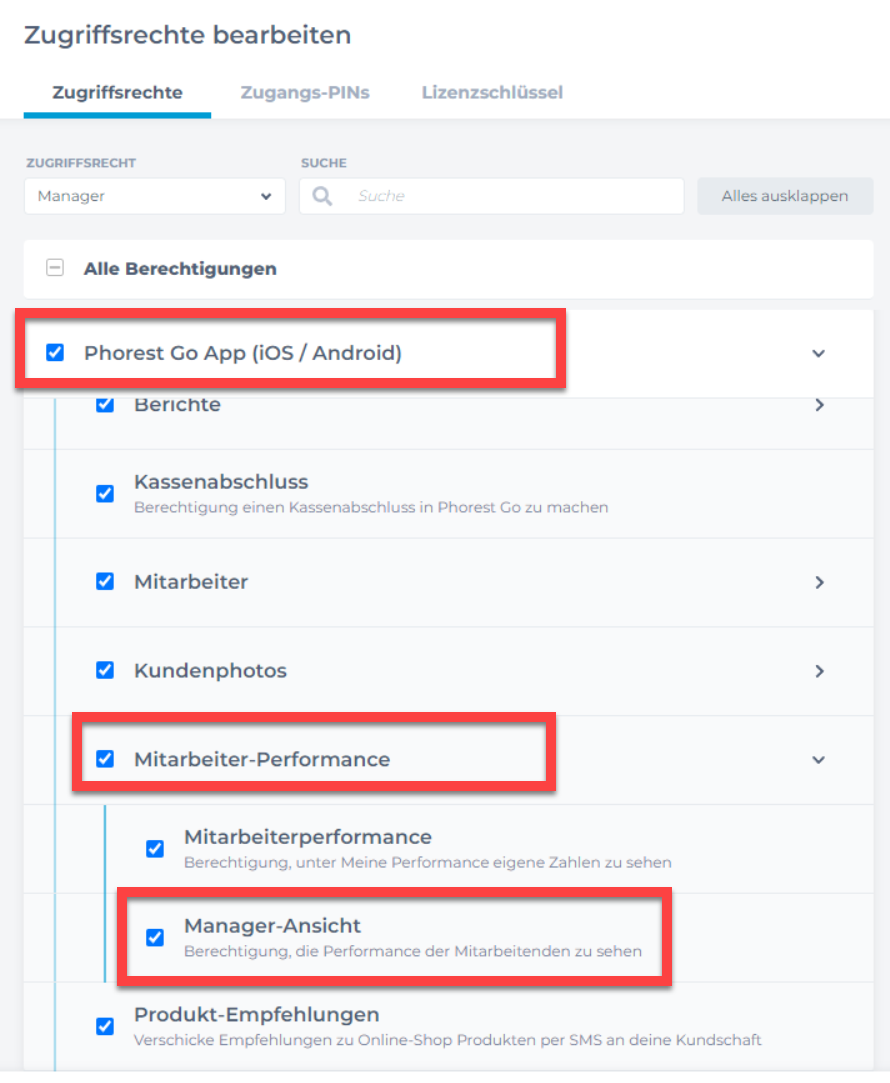Click the Alle Berechtigungen label

[x=180, y=269]
